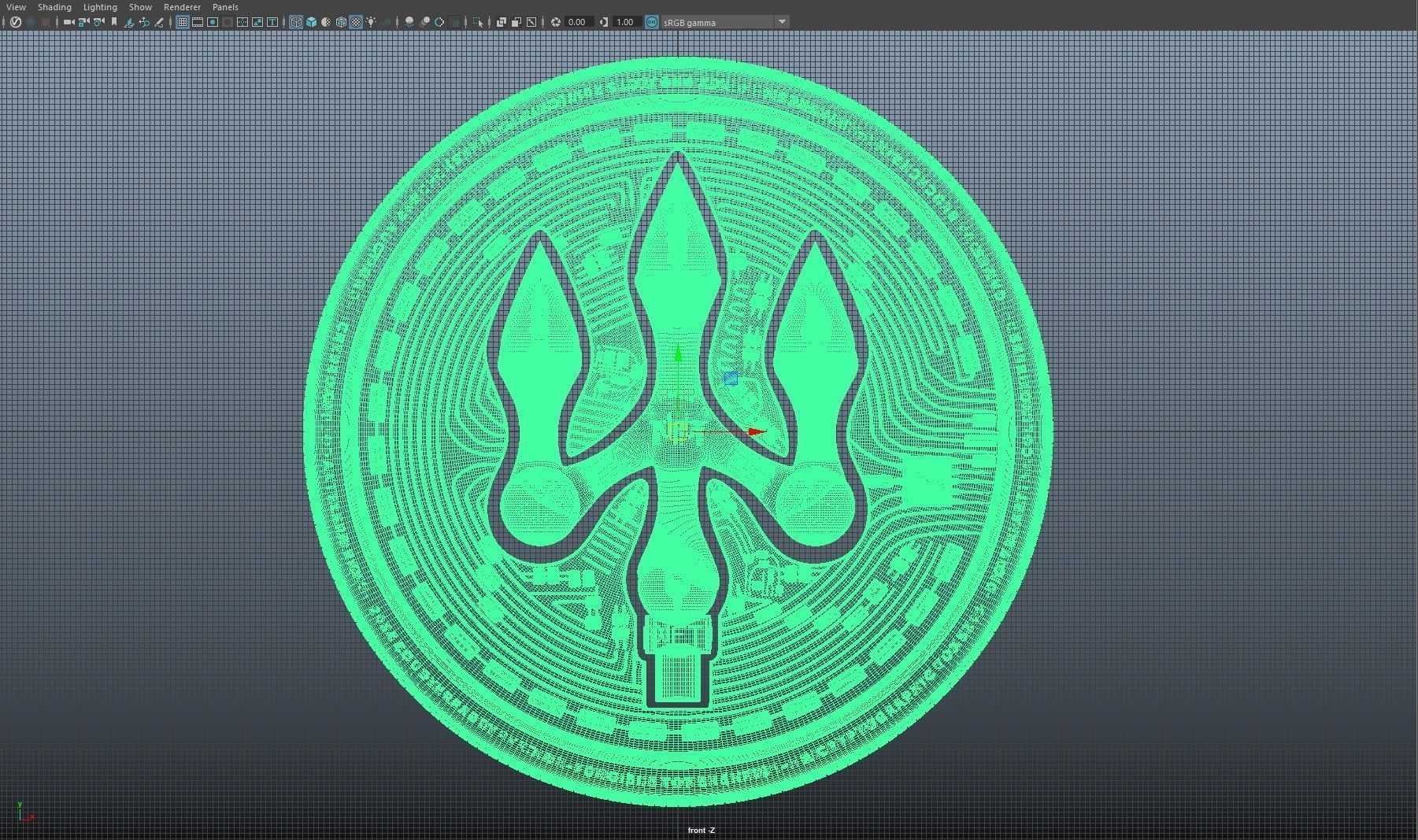The image size is (1418, 840).
Task: Click the Gamma icon
Action: [604, 22]
